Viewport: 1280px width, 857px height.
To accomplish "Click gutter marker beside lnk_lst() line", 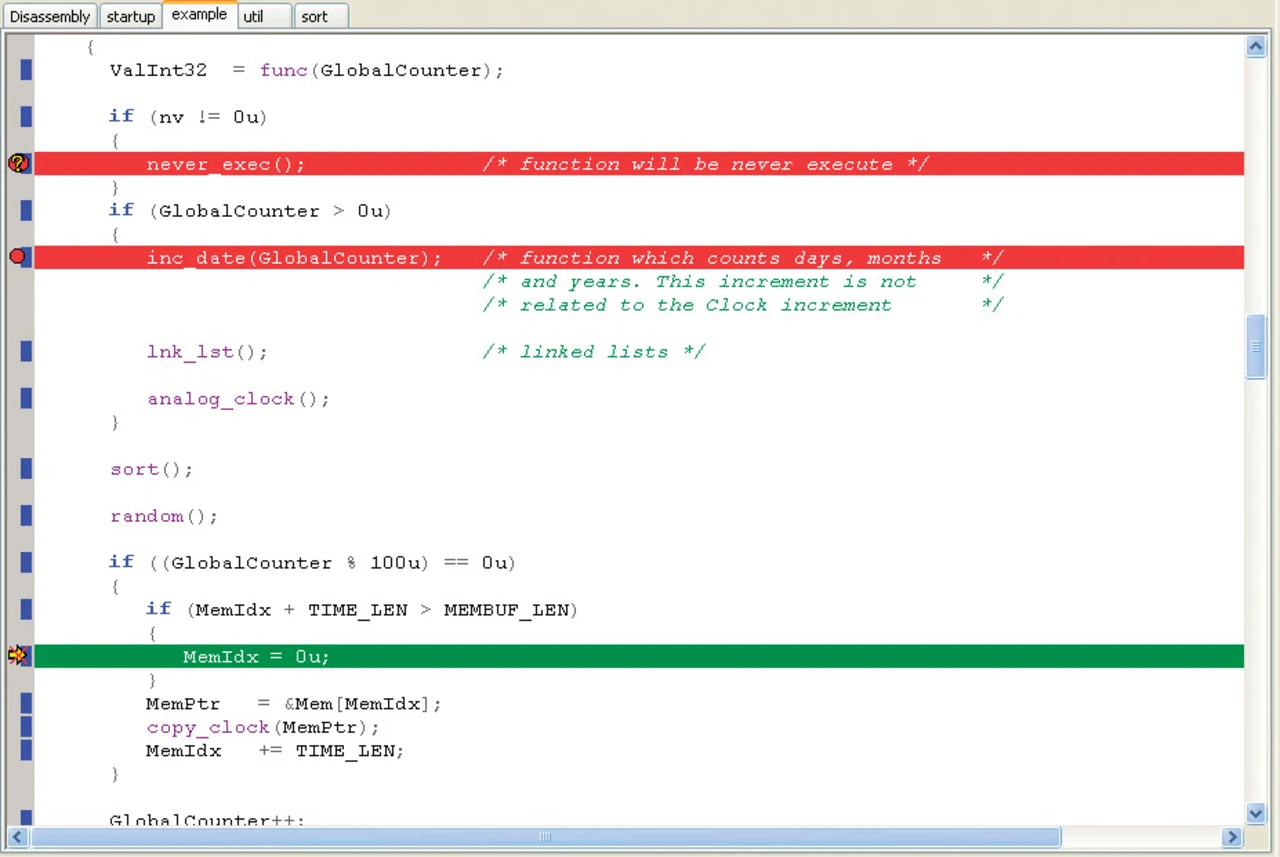I will point(26,352).
